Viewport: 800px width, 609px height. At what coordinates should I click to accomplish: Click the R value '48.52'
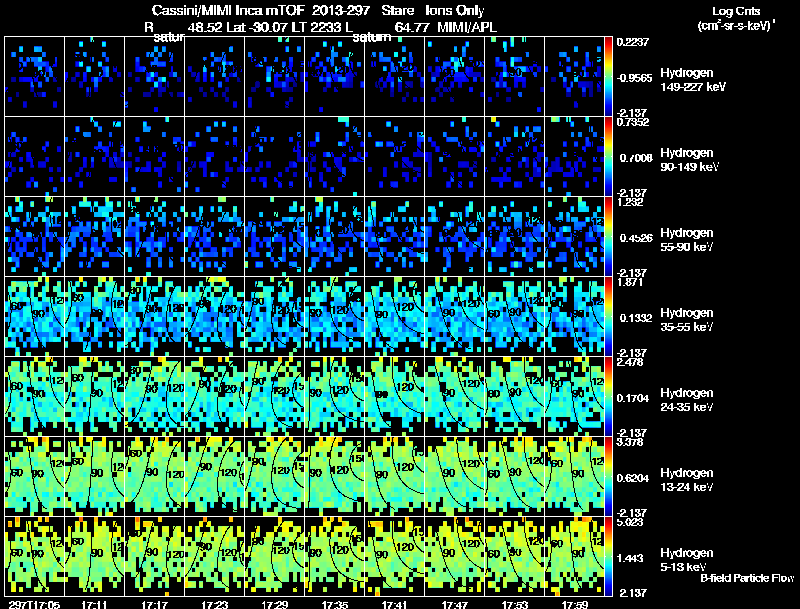click(205, 27)
